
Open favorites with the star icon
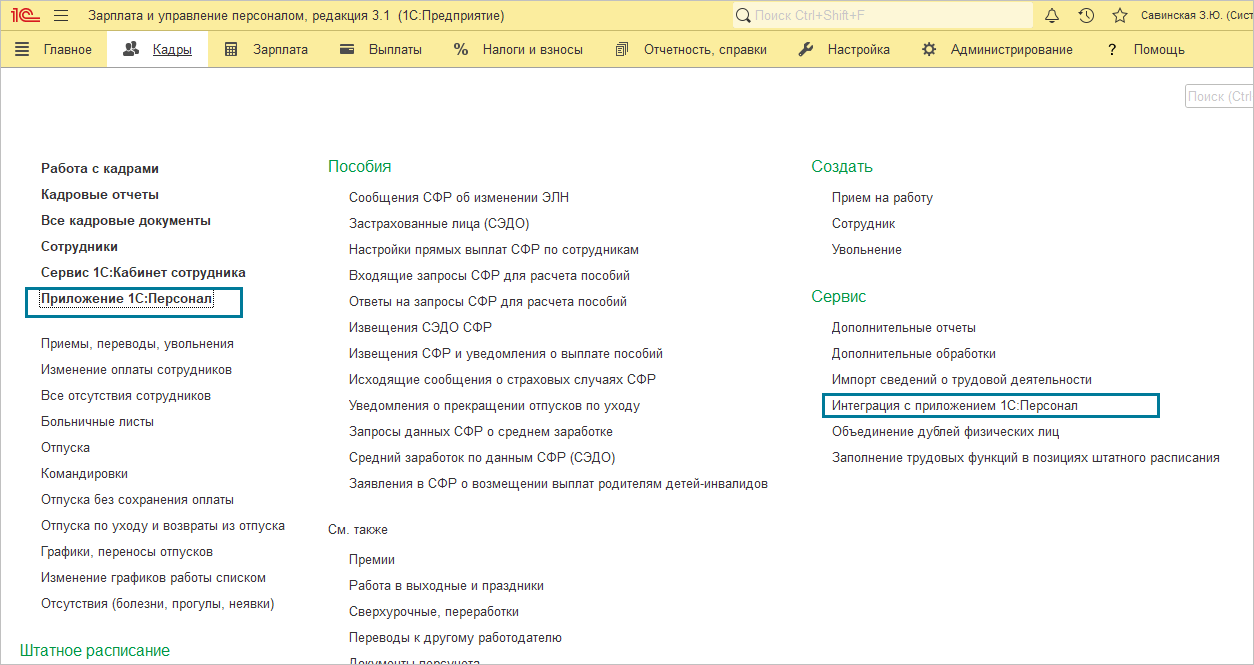tap(1120, 16)
